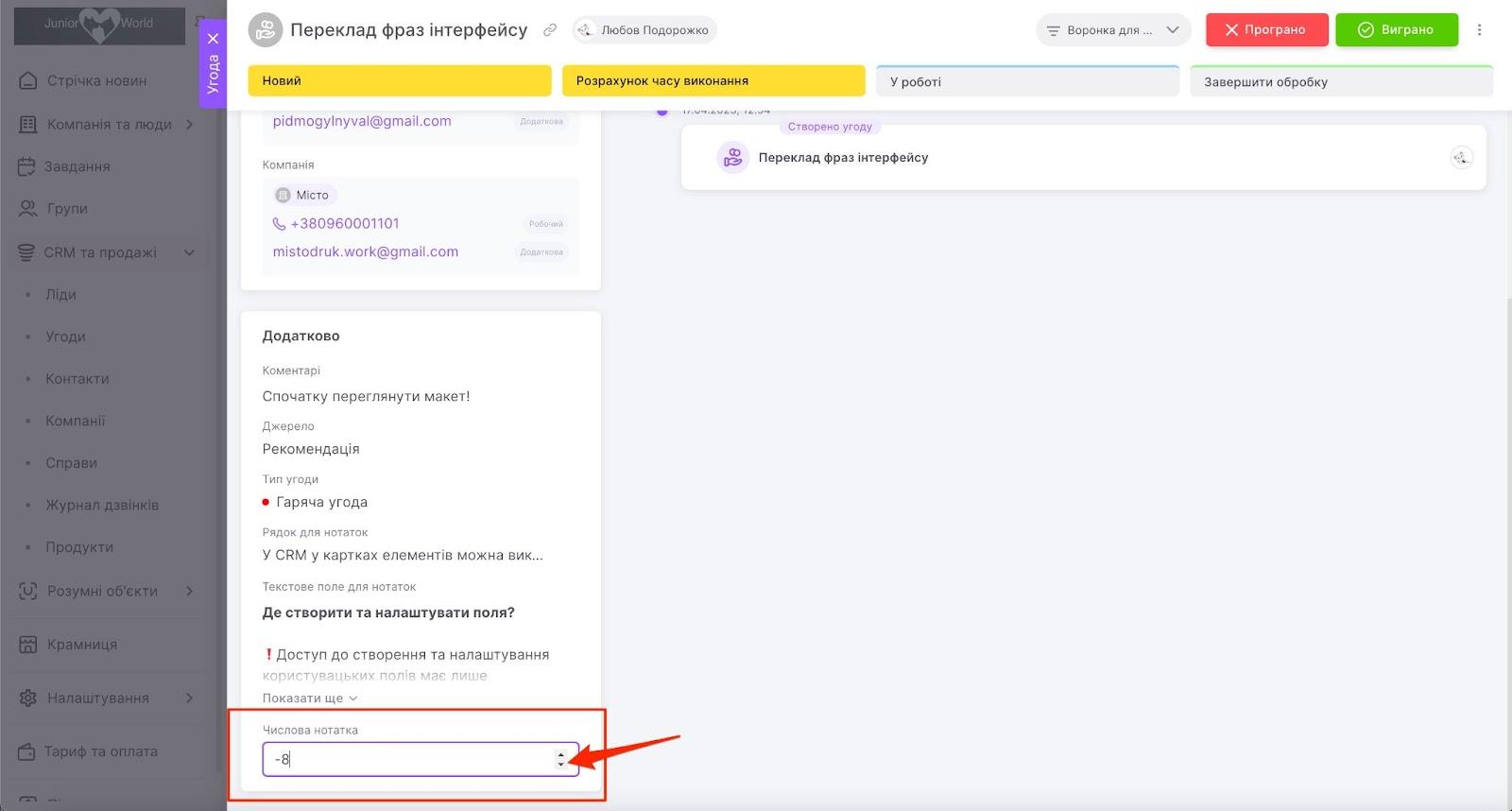This screenshot has height=811, width=1512.
Task: Click the deal avatar icon in header
Action: (266, 30)
